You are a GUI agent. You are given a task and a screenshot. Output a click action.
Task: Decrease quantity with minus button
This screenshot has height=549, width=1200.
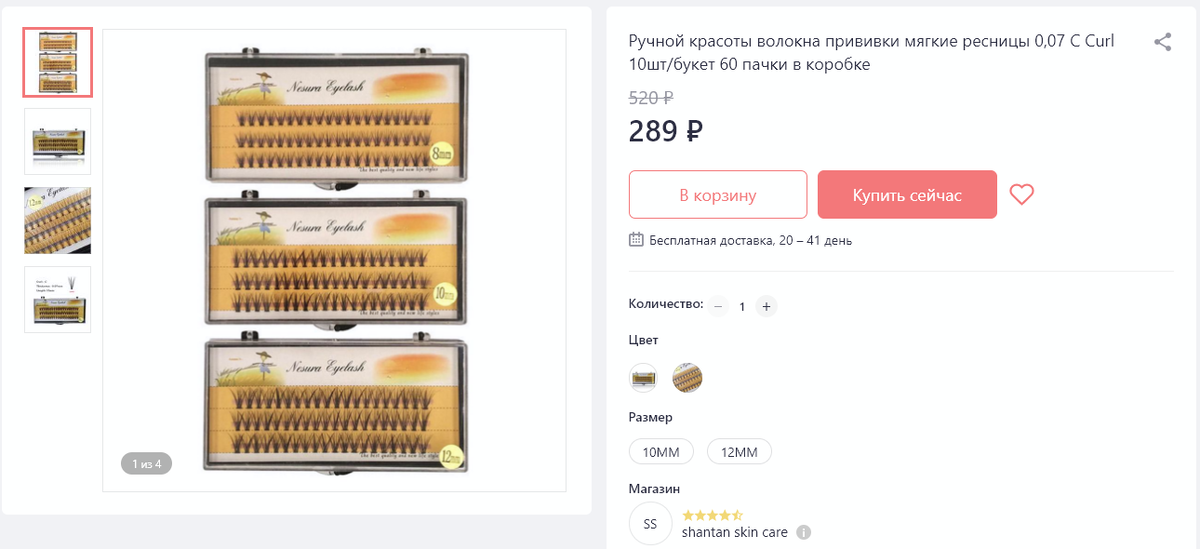click(718, 306)
